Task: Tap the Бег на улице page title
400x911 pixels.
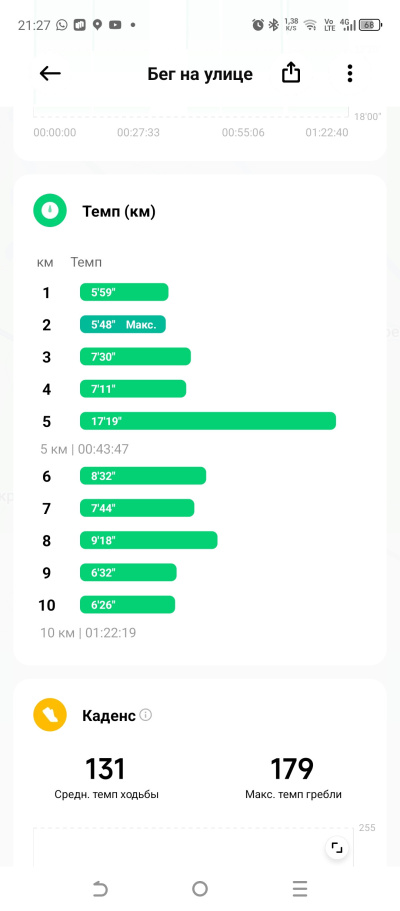Action: pyautogui.click(x=200, y=74)
